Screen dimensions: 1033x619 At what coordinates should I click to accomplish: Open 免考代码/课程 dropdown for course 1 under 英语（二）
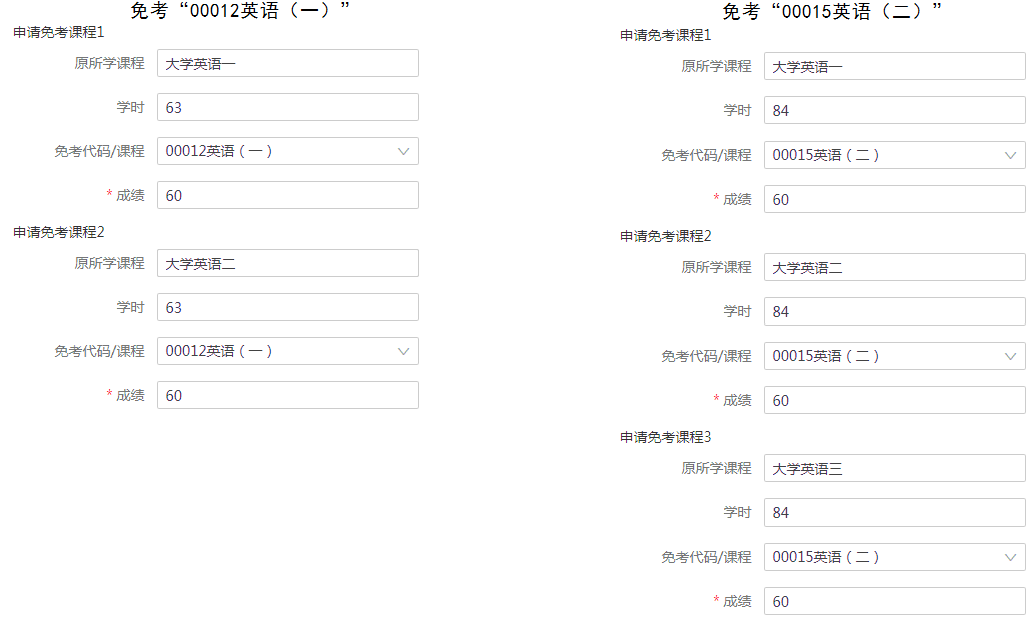point(894,155)
